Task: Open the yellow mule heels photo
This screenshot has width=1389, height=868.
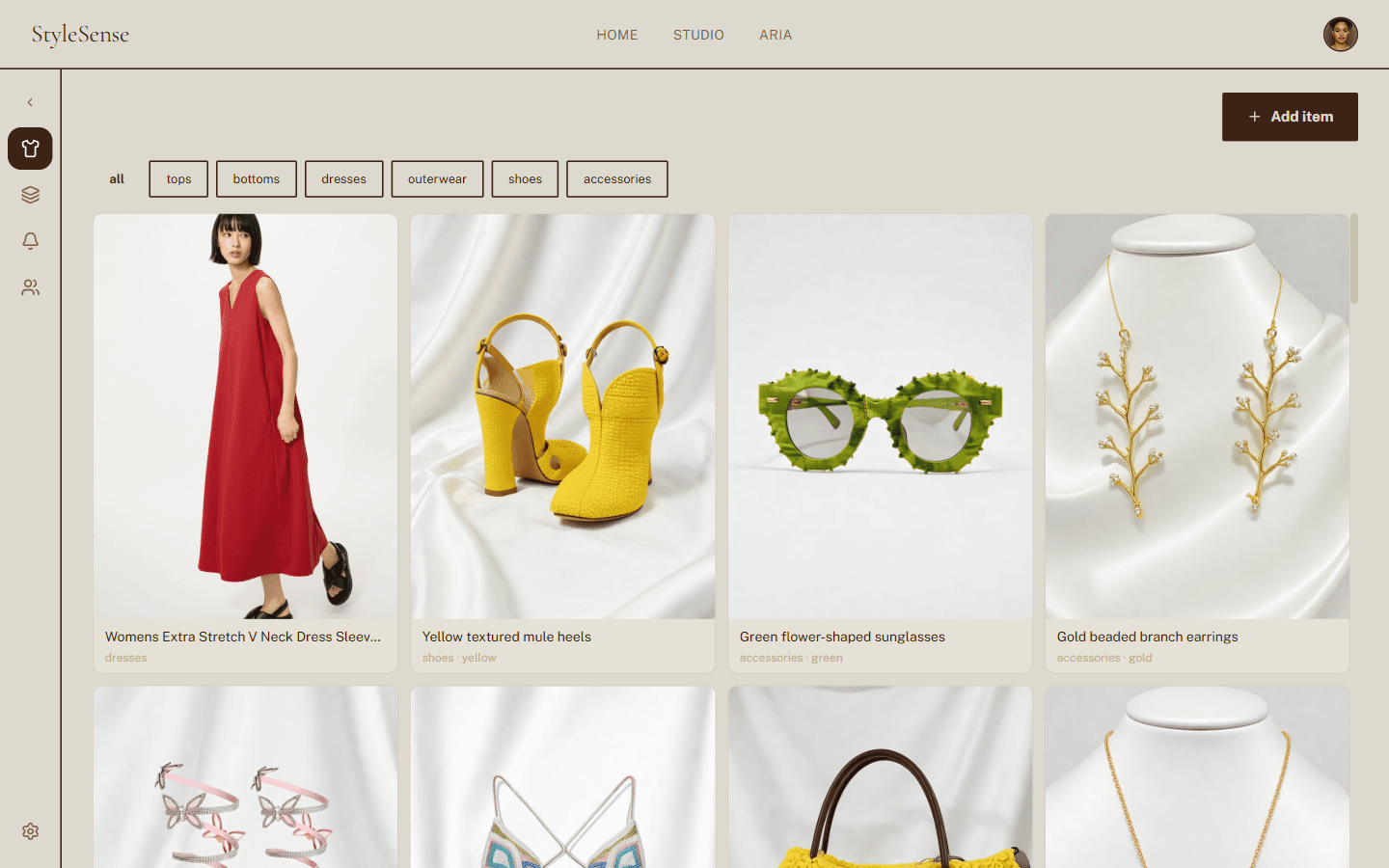Action: click(x=562, y=417)
